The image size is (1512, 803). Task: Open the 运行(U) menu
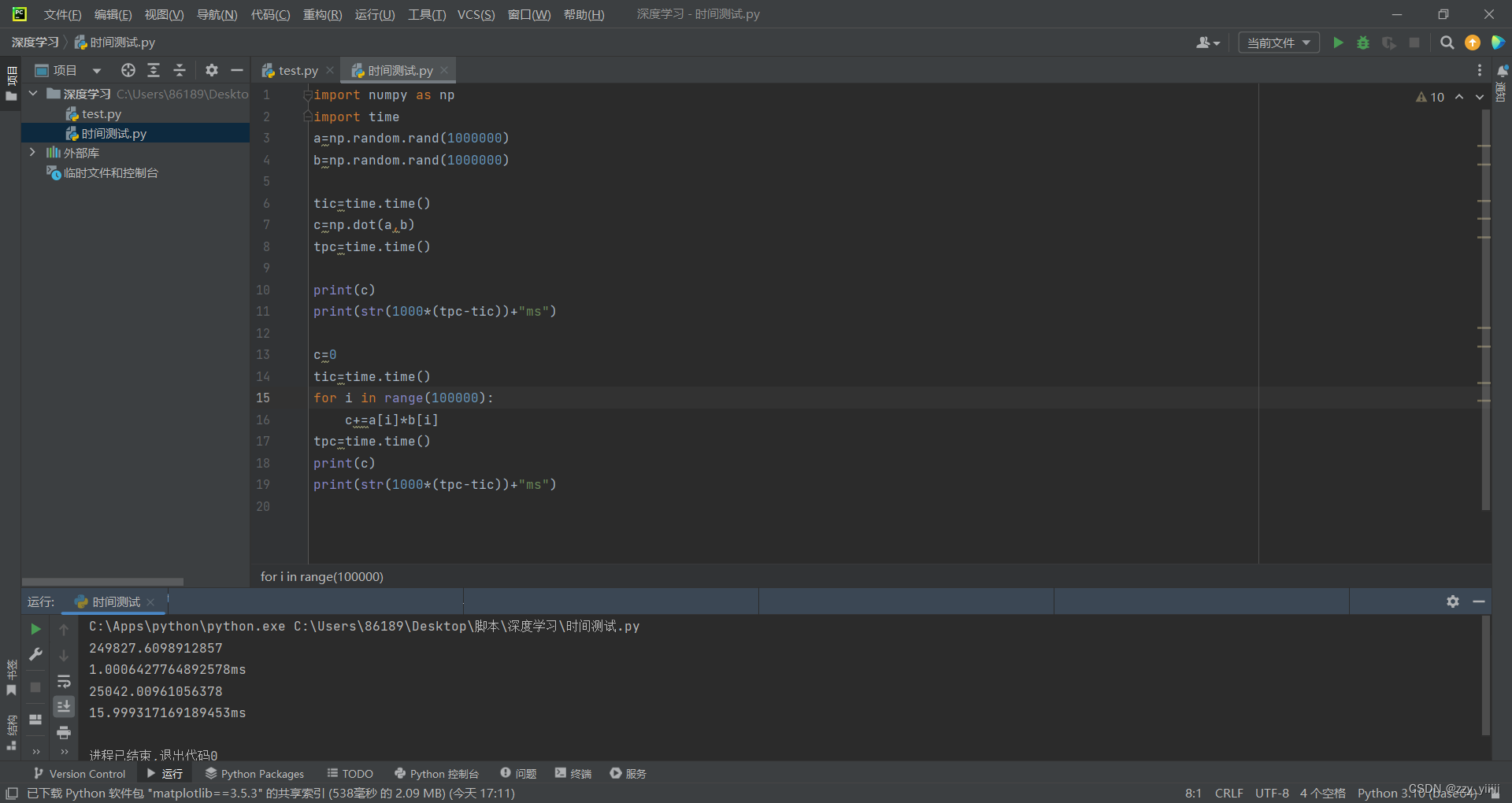pyautogui.click(x=375, y=14)
